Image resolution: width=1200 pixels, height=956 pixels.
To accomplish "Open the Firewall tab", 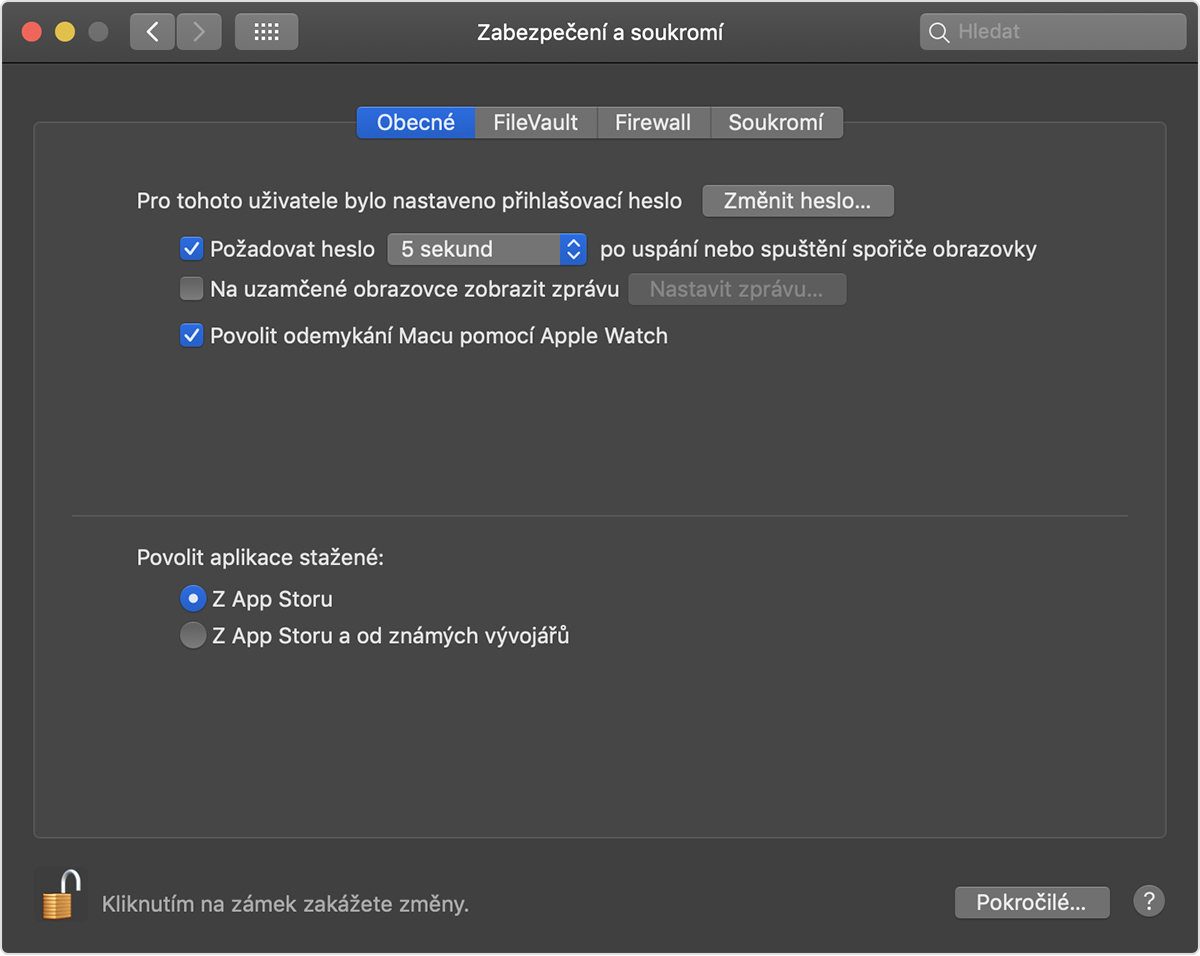I will coord(653,123).
